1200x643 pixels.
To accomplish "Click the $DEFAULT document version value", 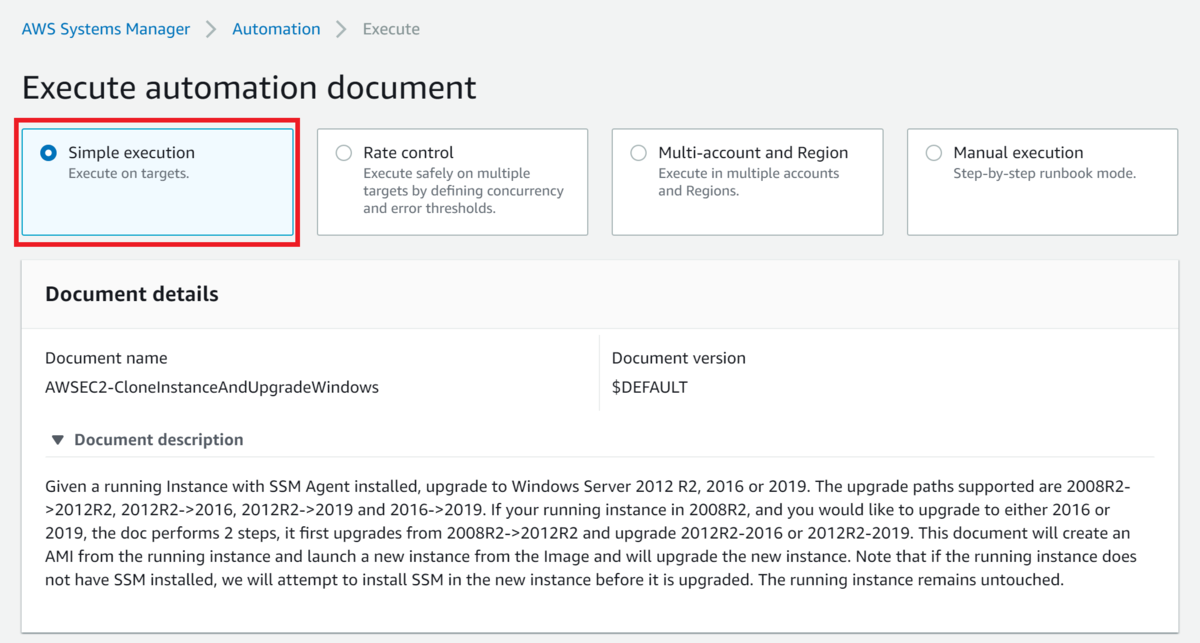I will pyautogui.click(x=649, y=387).
